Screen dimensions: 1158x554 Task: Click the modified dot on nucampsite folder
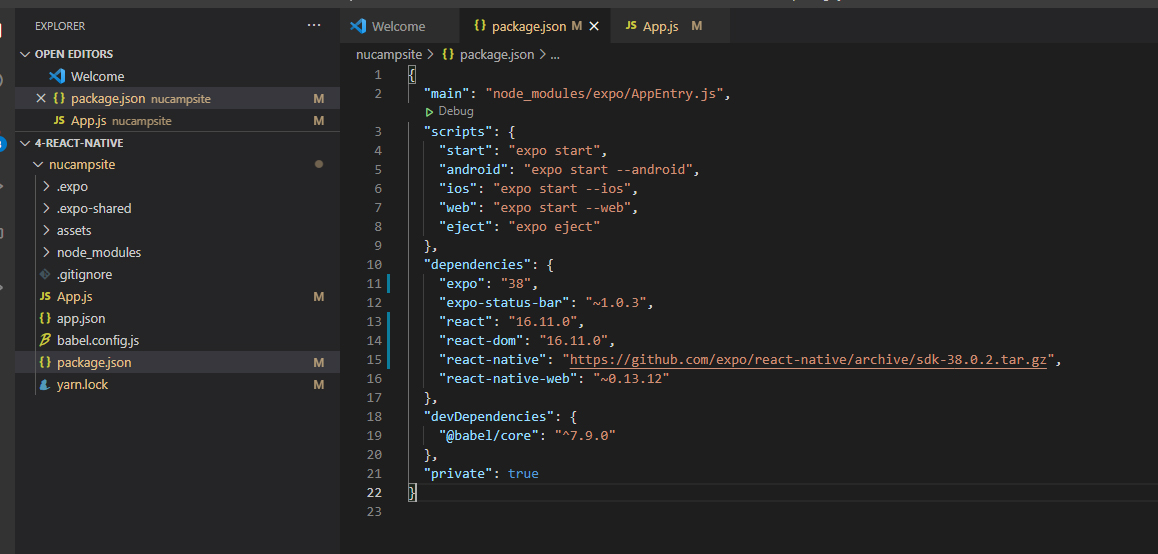coord(319,165)
